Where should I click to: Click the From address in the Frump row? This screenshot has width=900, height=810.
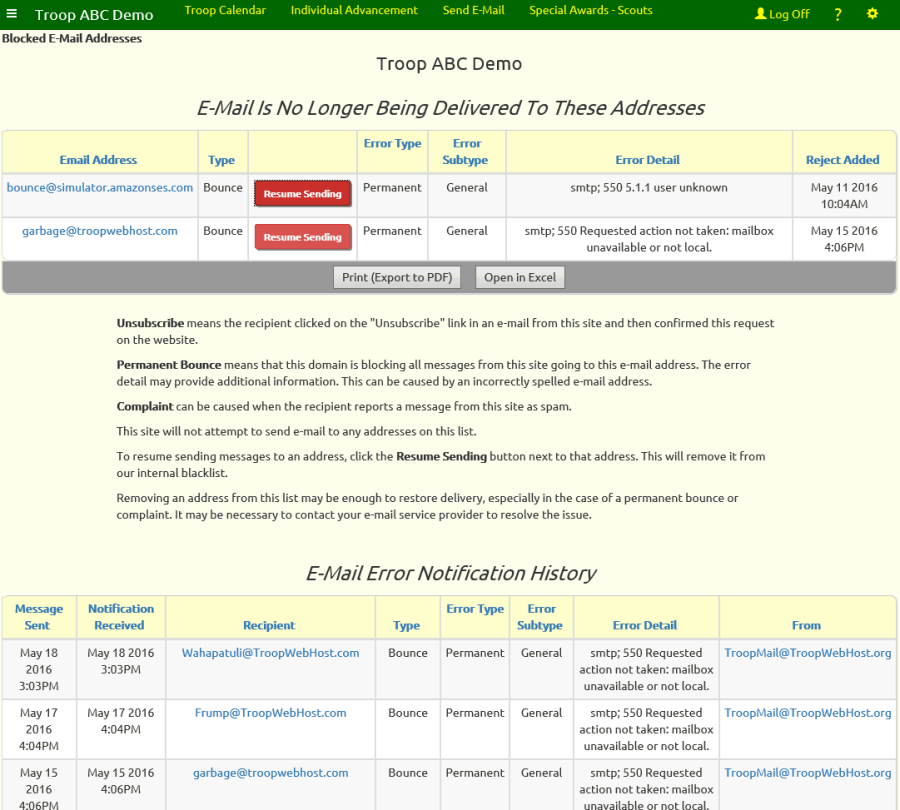coord(808,713)
